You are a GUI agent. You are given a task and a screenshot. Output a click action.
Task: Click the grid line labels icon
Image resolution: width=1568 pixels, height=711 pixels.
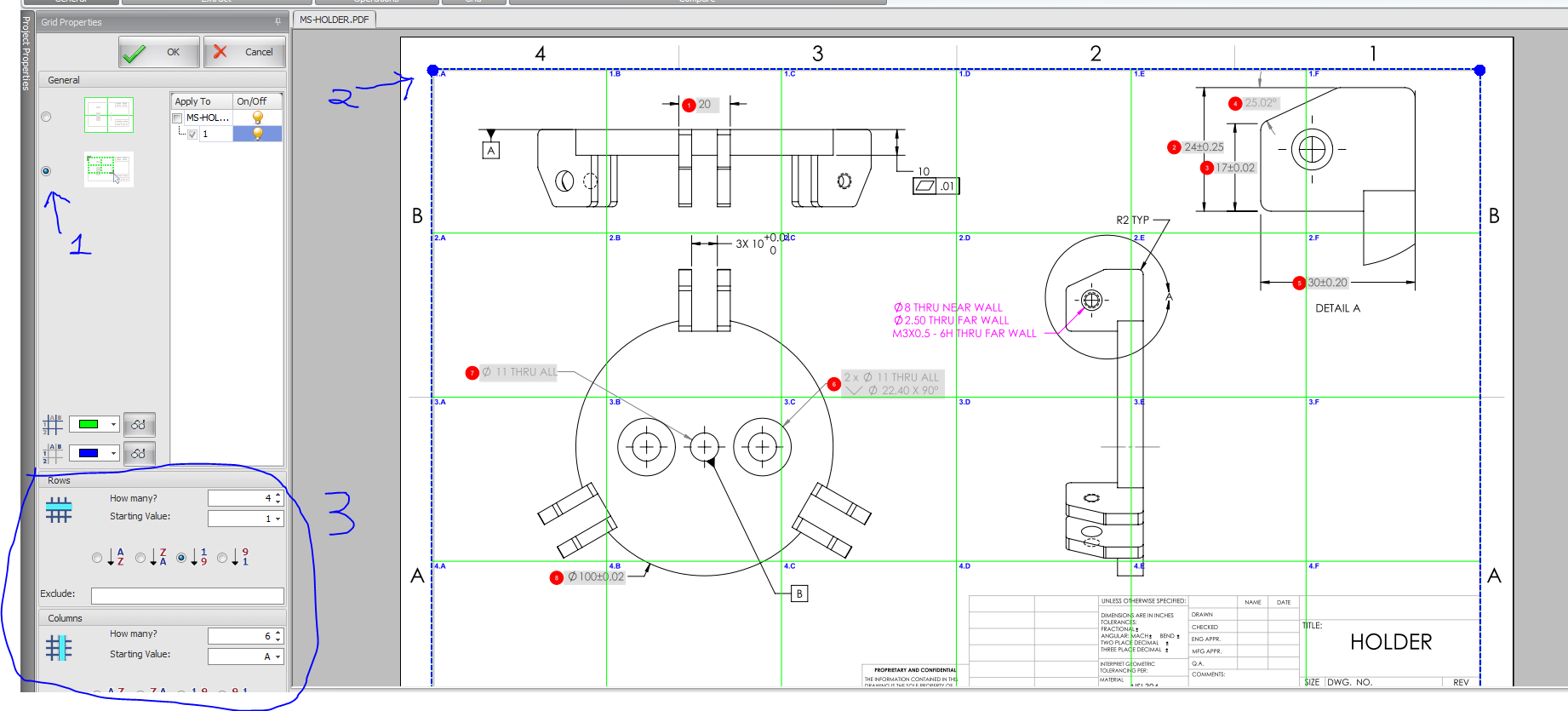53,424
